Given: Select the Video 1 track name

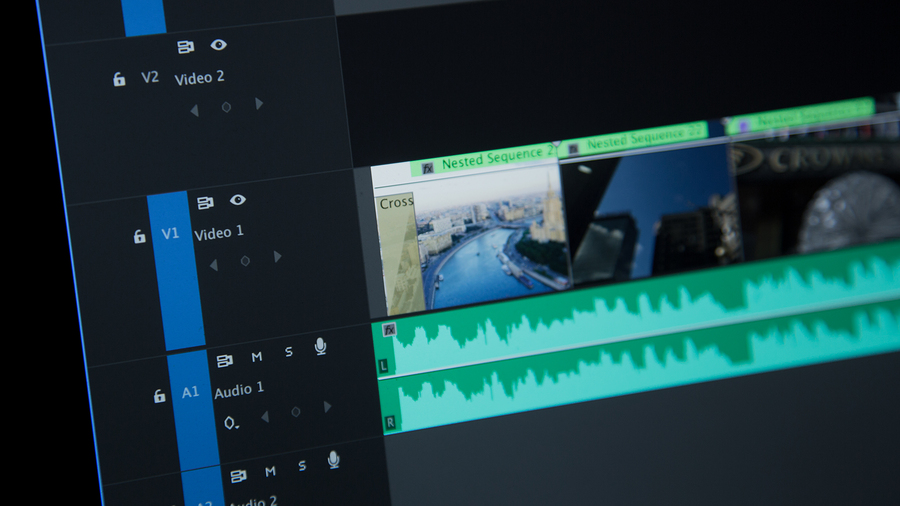Looking at the screenshot, I should tap(219, 233).
